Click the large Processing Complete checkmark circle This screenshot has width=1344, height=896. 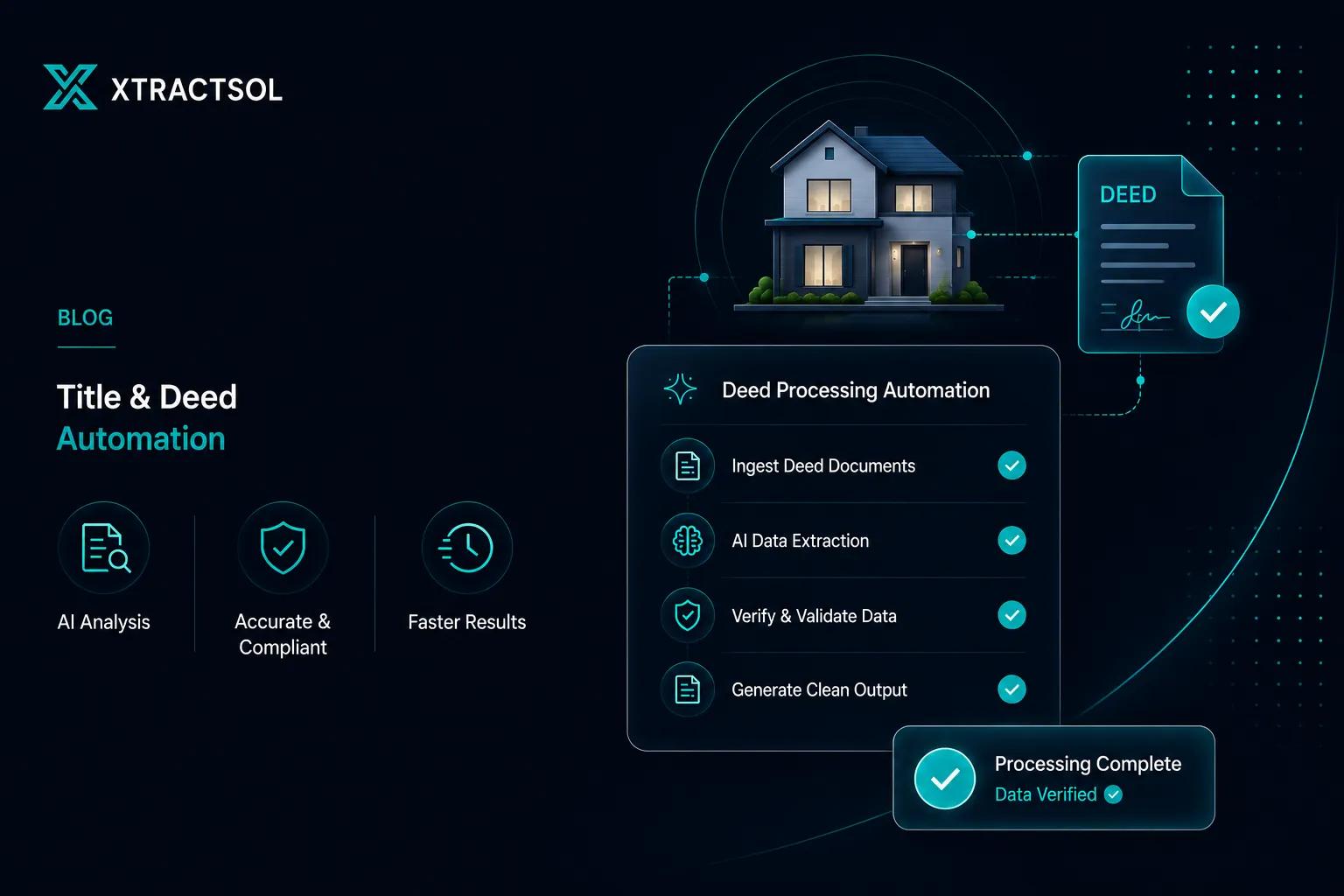click(945, 779)
